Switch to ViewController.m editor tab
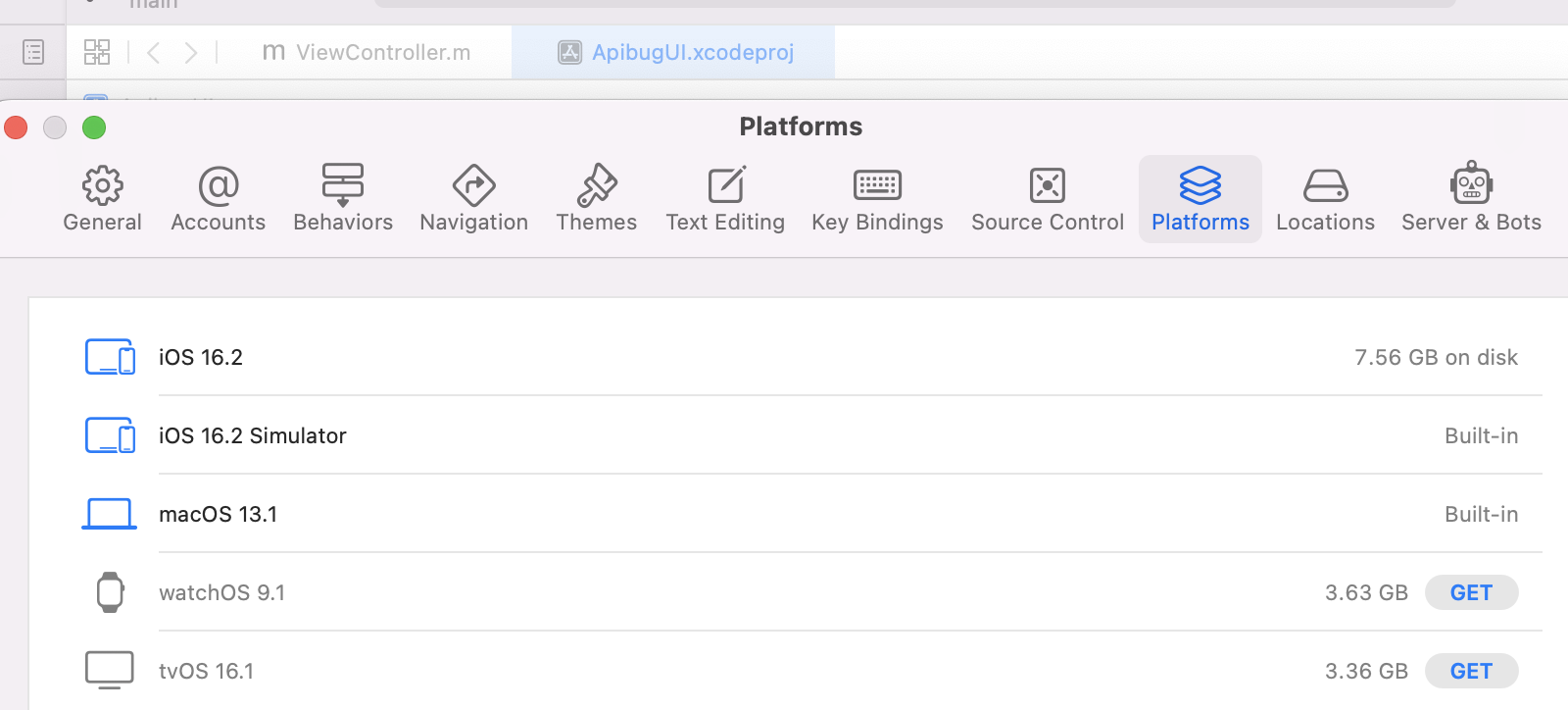Image resolution: width=1568 pixels, height=710 pixels. pos(367,52)
